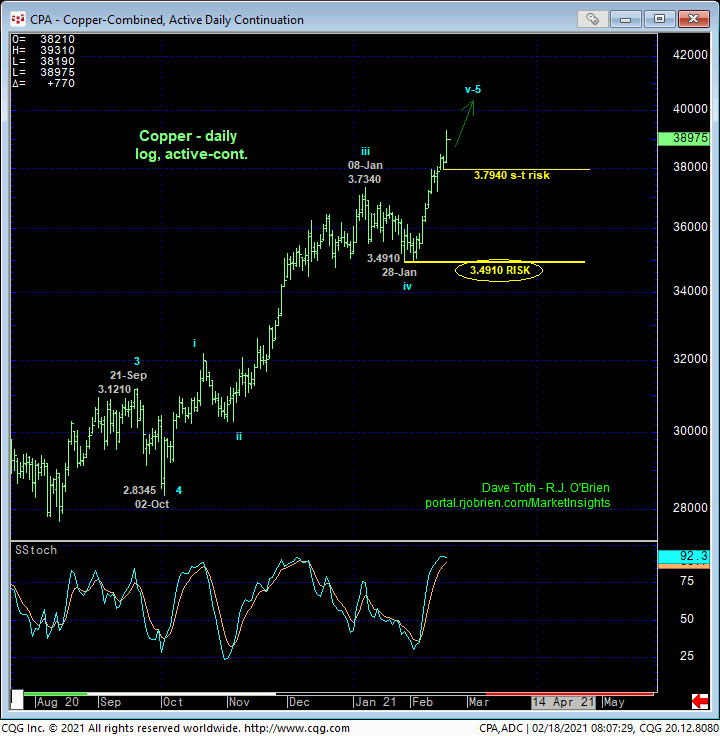
Task: Click the chart link icon in title bar
Action: coord(593,19)
